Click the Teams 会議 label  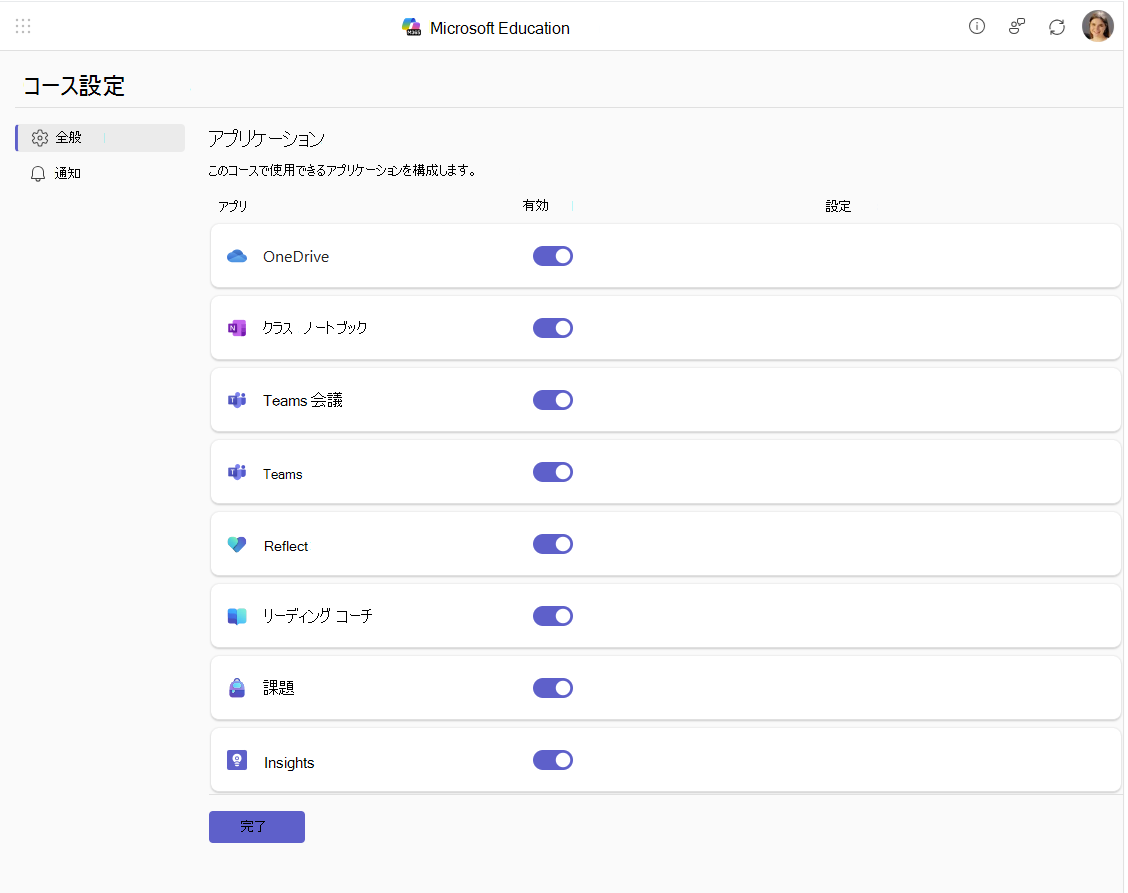pyautogui.click(x=302, y=401)
